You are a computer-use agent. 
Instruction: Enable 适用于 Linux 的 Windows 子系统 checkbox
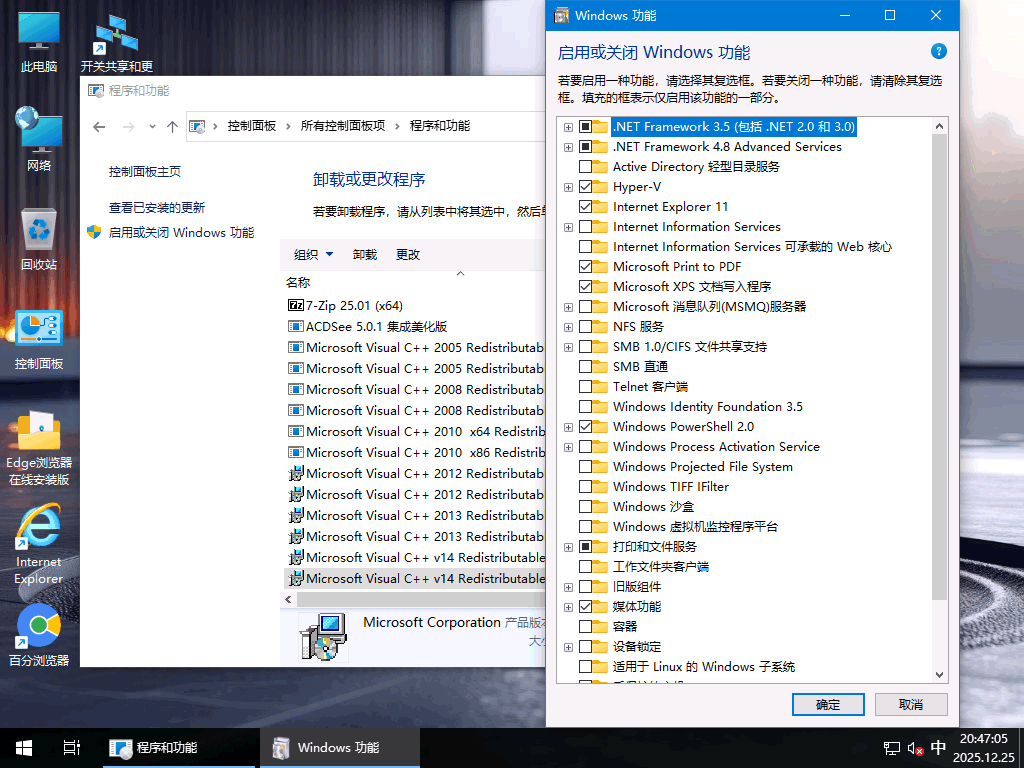click(x=585, y=667)
